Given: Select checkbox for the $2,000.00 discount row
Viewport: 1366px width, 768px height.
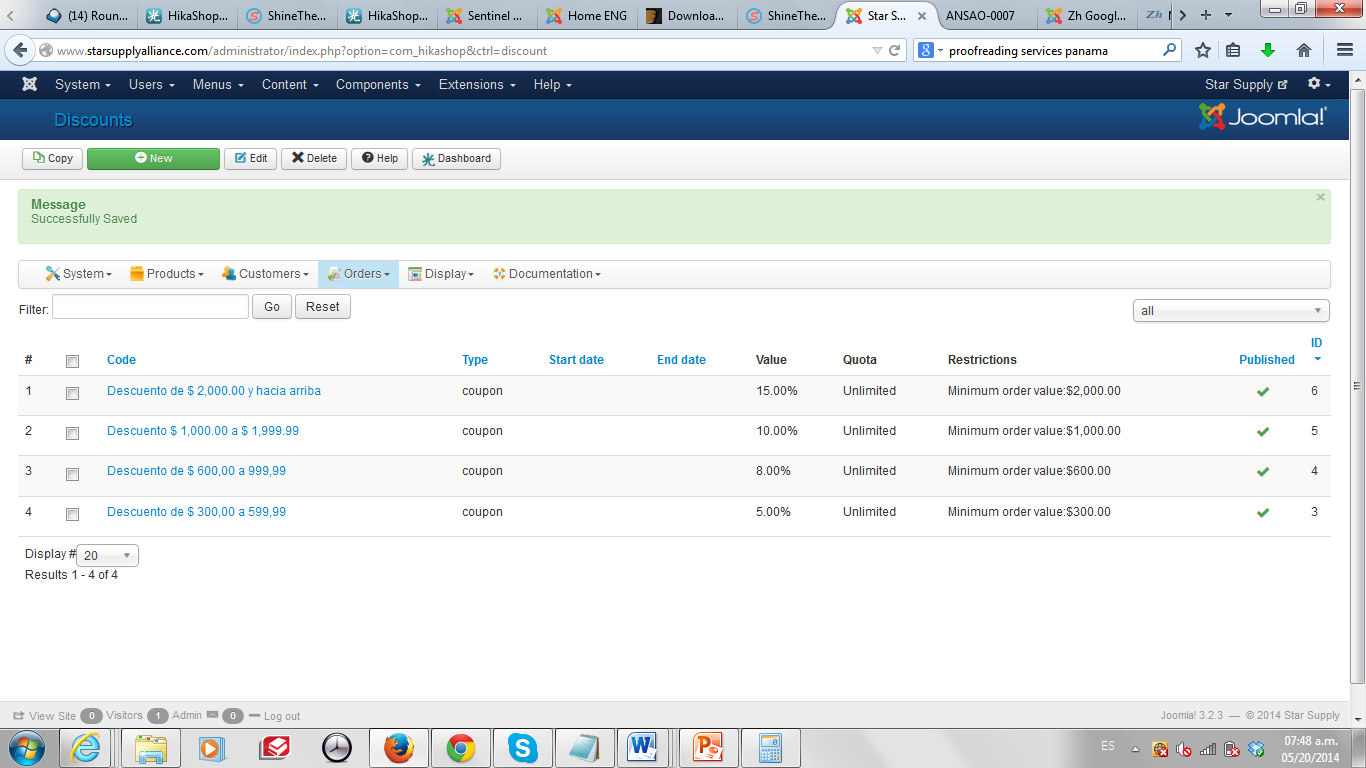Looking at the screenshot, I should 72,394.
